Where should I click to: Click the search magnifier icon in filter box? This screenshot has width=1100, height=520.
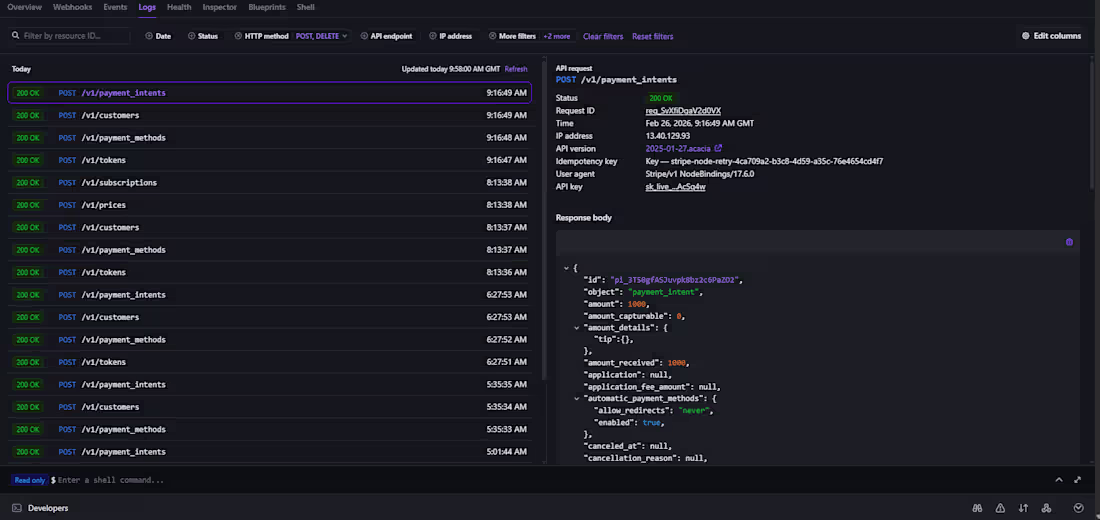point(15,36)
